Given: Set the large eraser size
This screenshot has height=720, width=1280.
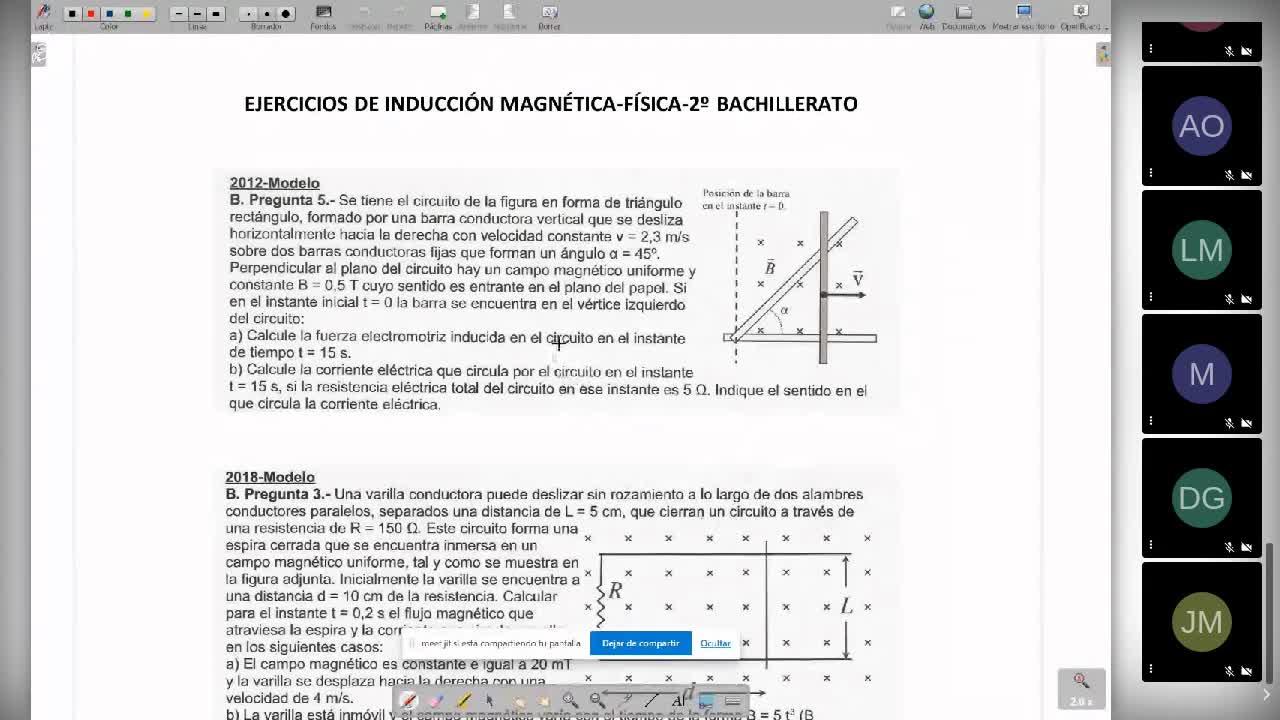Looking at the screenshot, I should (286, 14).
